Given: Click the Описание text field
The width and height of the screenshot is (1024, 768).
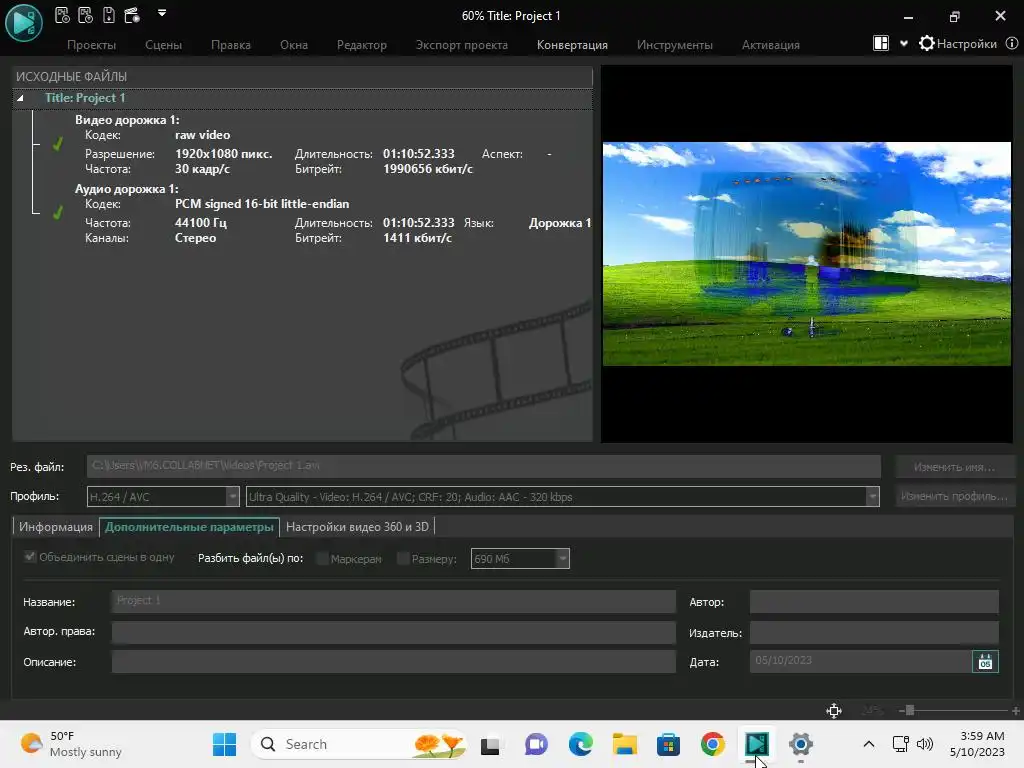Looking at the screenshot, I should [x=393, y=662].
